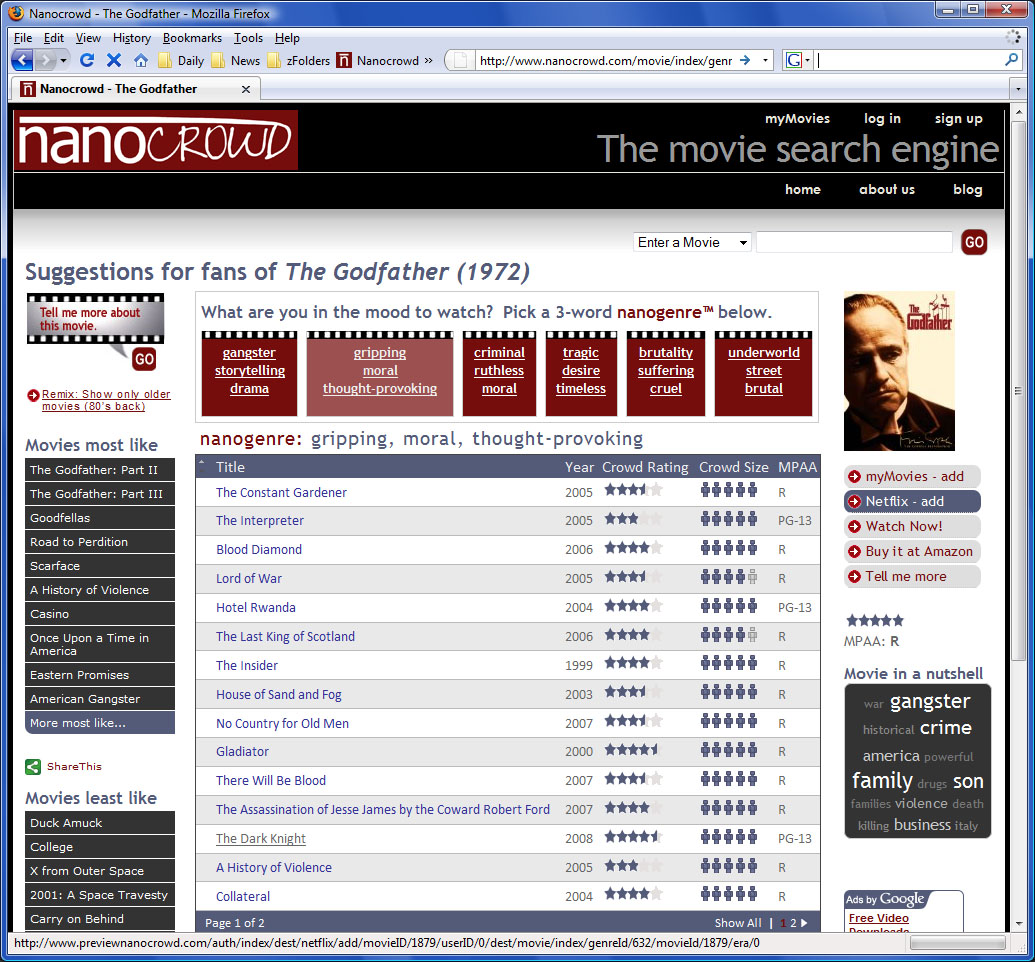Click the Remix red arrow icon
Viewport: 1035px width, 962px height.
tap(33, 395)
